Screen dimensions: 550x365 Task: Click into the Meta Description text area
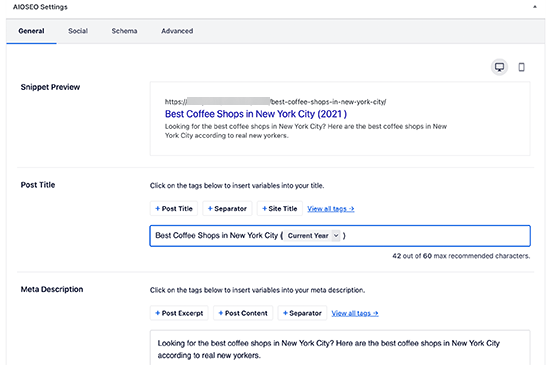(x=340, y=347)
